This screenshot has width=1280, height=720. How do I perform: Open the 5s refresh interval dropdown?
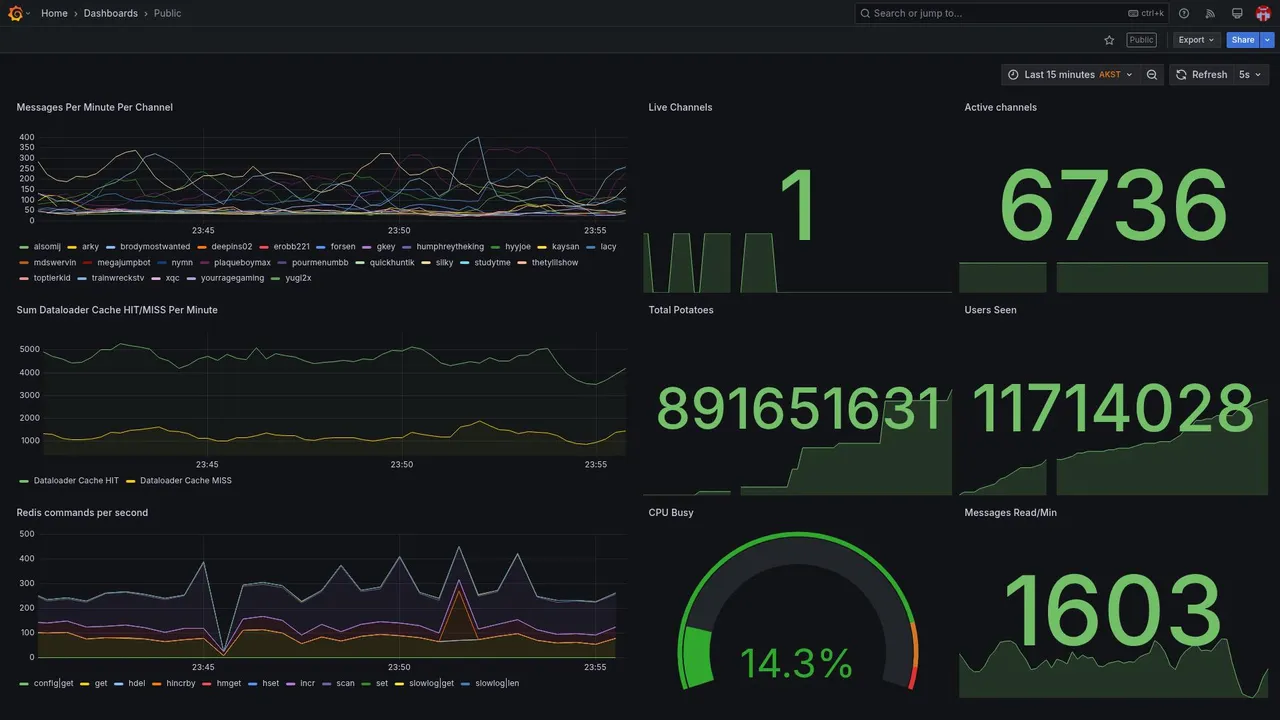pos(1251,75)
